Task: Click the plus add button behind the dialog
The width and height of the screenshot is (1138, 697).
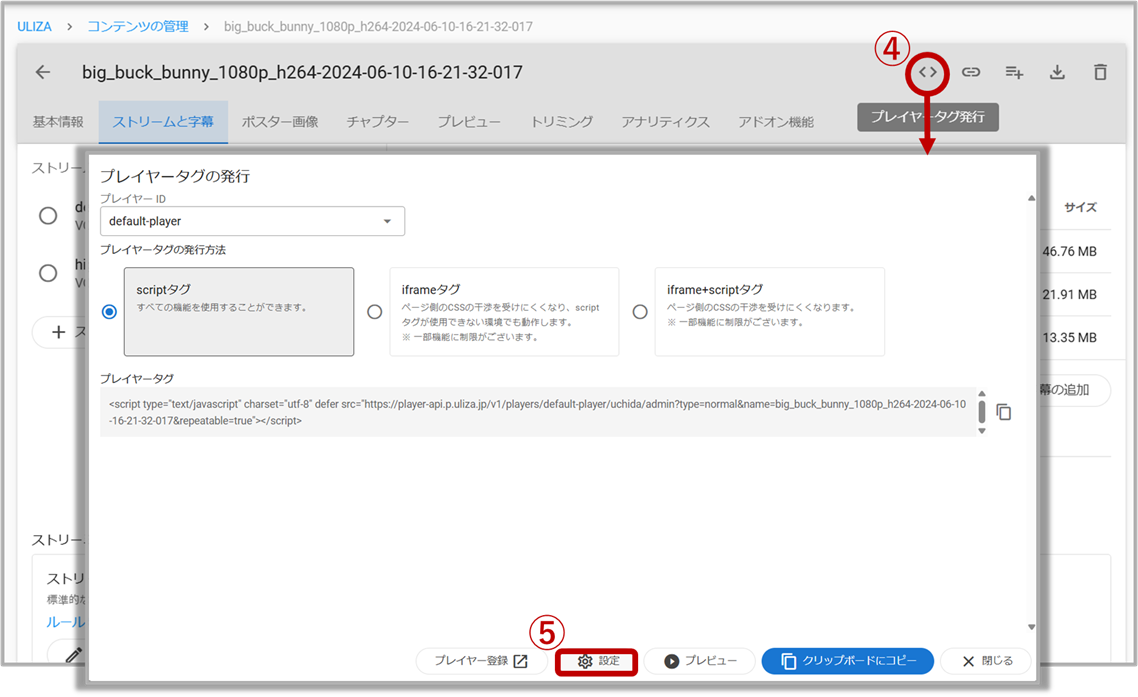Action: 59,332
